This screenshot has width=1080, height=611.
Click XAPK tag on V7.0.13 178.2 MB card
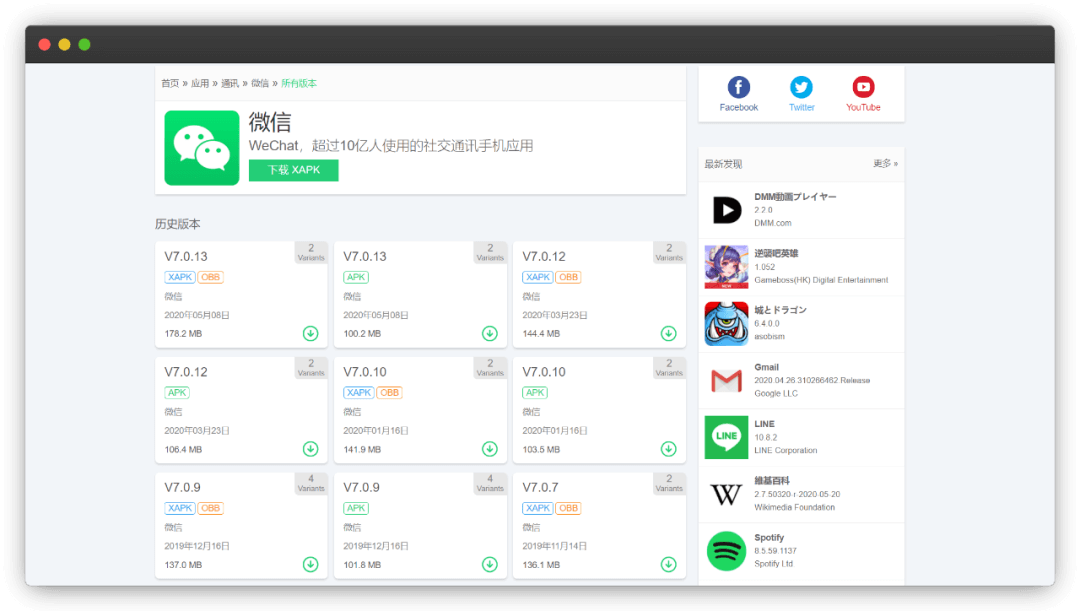tap(180, 277)
